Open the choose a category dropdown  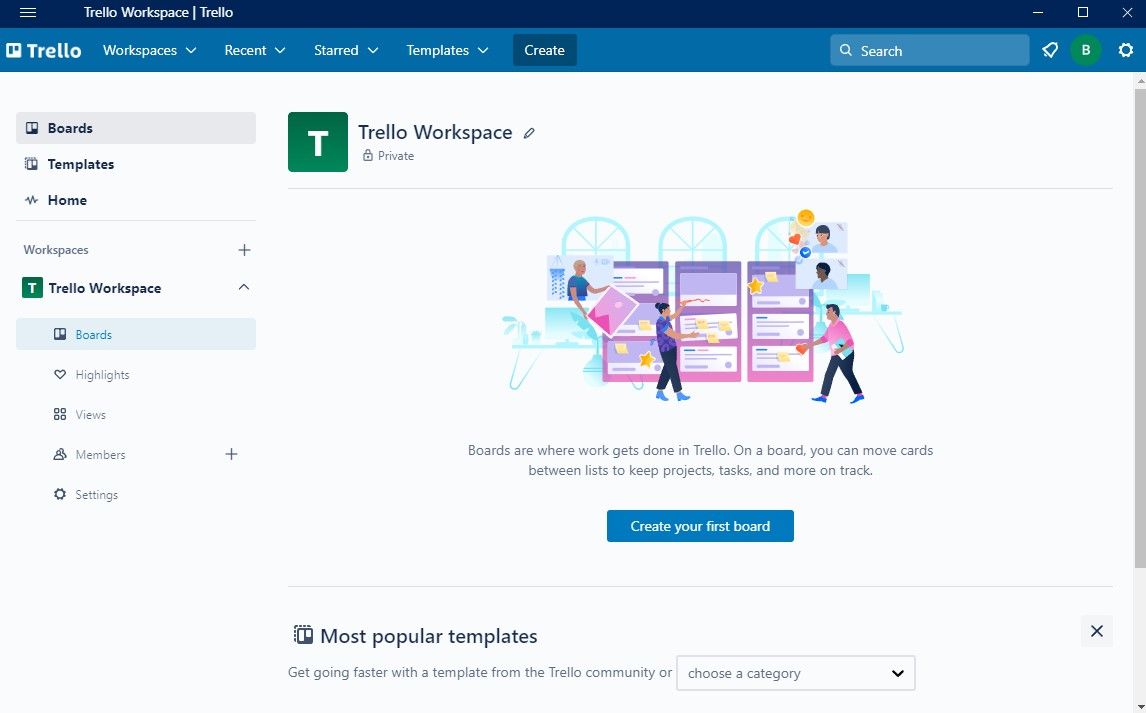[795, 674]
